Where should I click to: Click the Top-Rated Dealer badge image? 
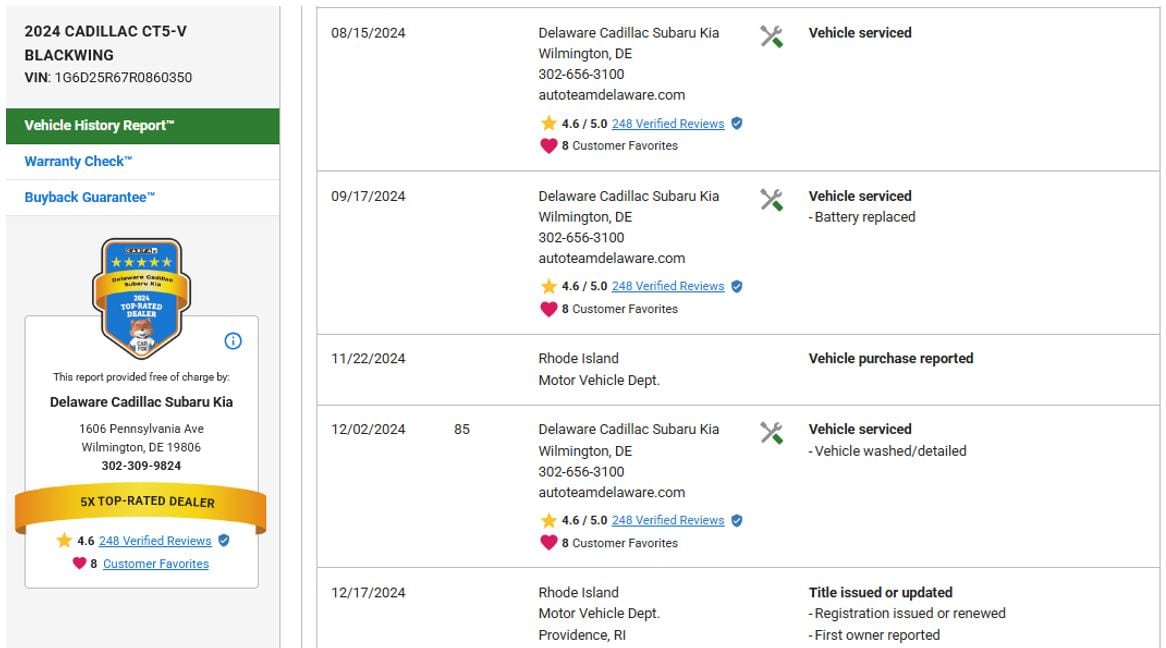[x=141, y=296]
